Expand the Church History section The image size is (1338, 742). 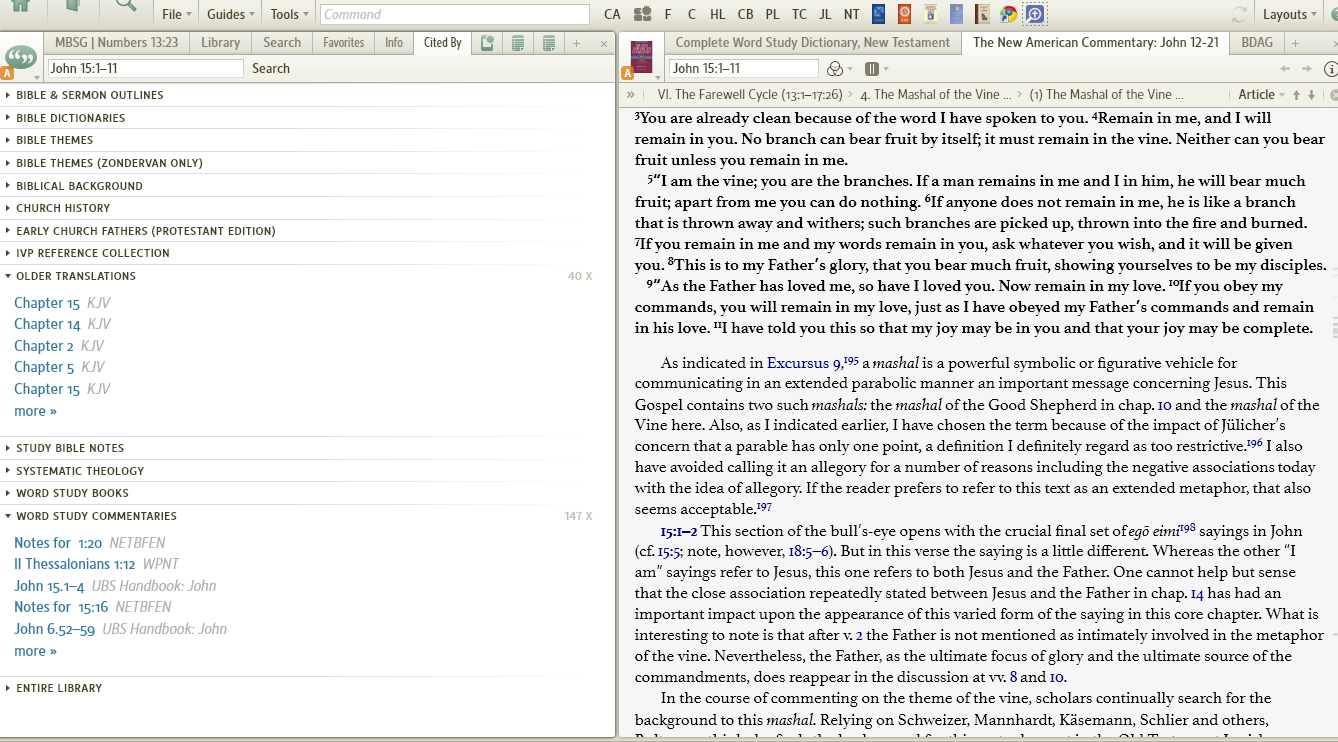pyautogui.click(x=63, y=208)
